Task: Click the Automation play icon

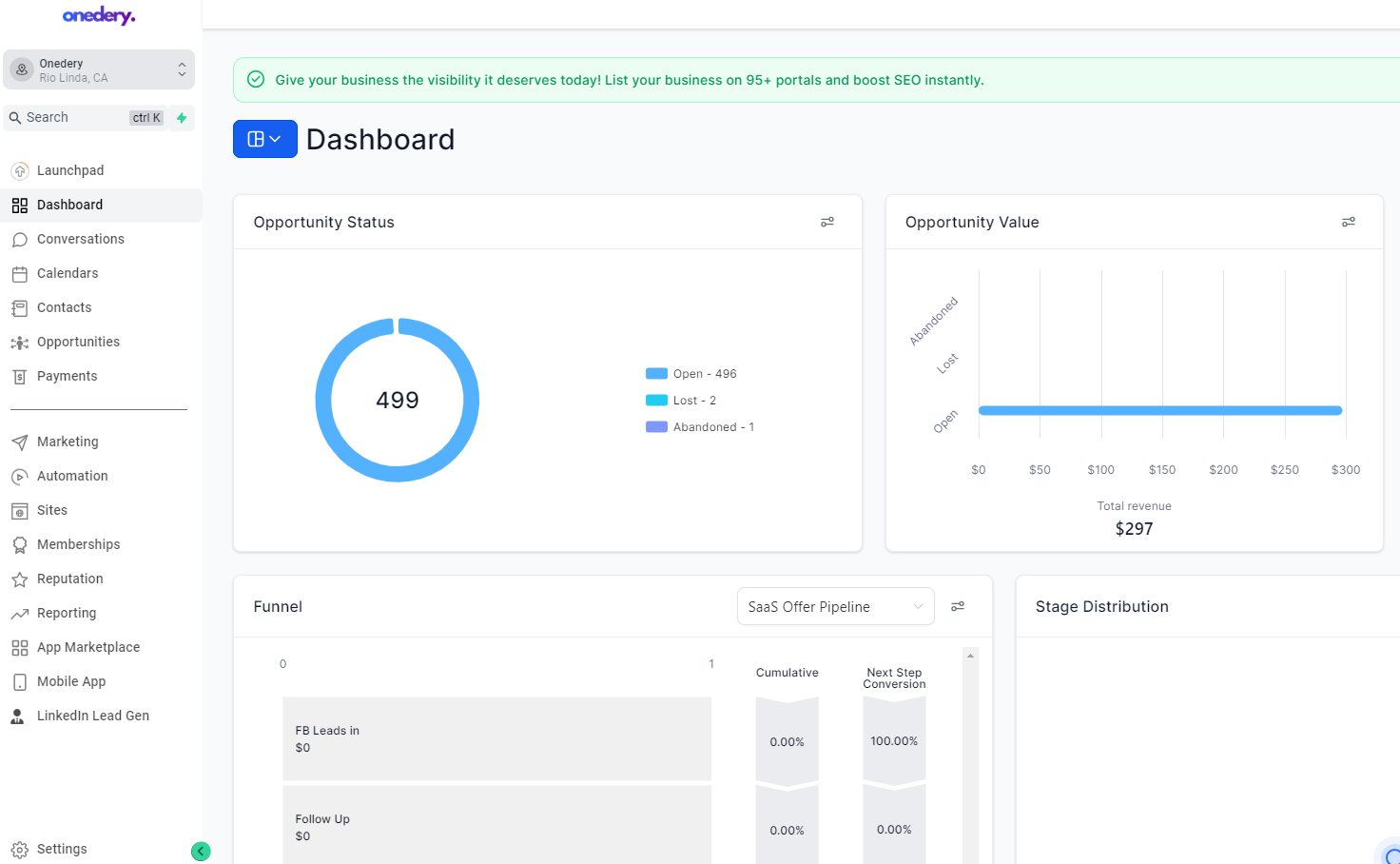Action: (19, 477)
